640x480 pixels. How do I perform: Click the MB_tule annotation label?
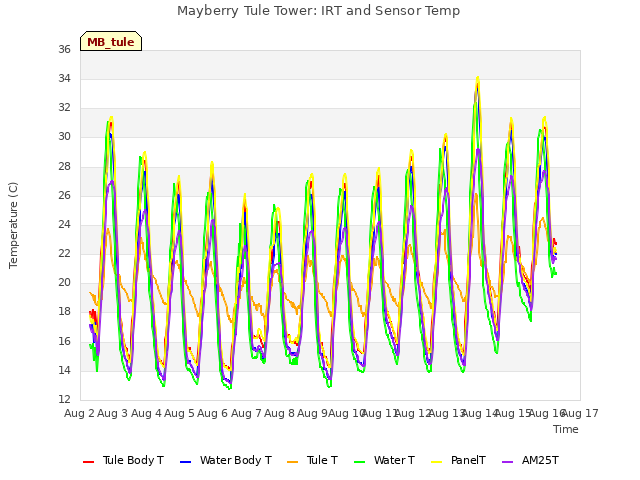[x=111, y=42]
